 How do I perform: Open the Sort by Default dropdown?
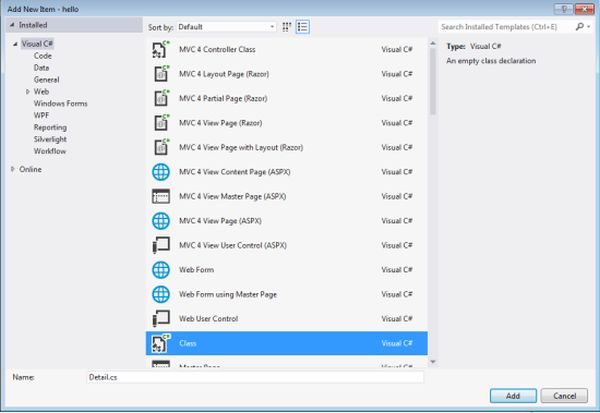pyautogui.click(x=226, y=27)
